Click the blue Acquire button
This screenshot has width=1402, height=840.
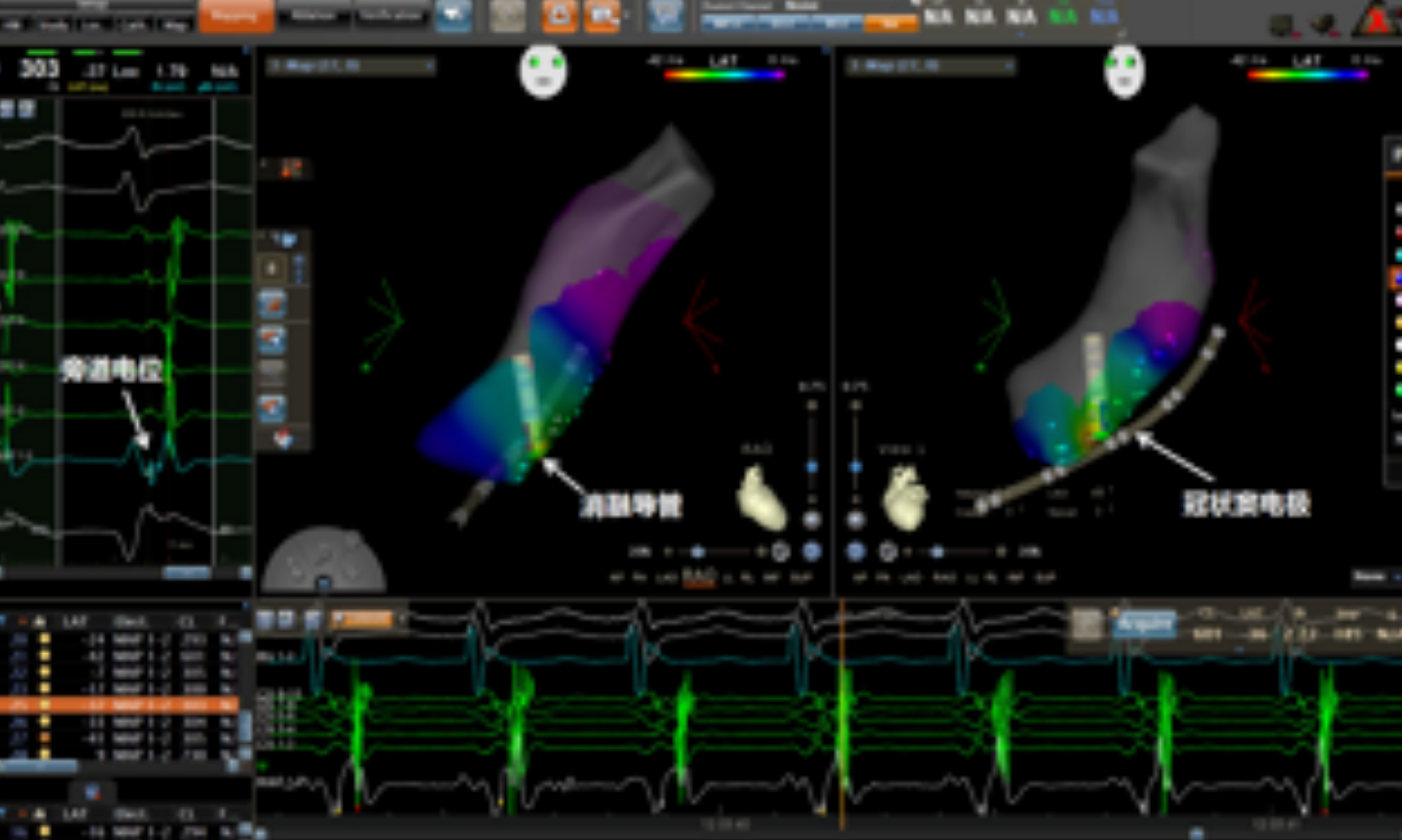1144,624
